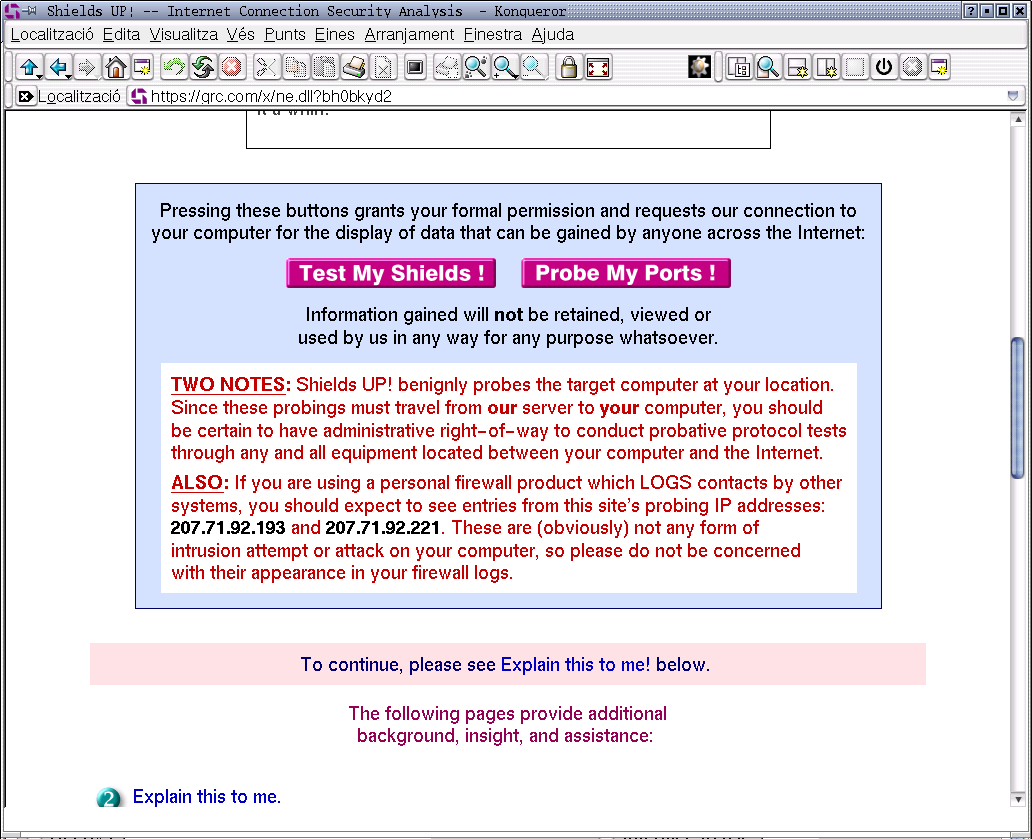Split the view left and right
Viewport: 1032px width, 839px height.
point(826,66)
